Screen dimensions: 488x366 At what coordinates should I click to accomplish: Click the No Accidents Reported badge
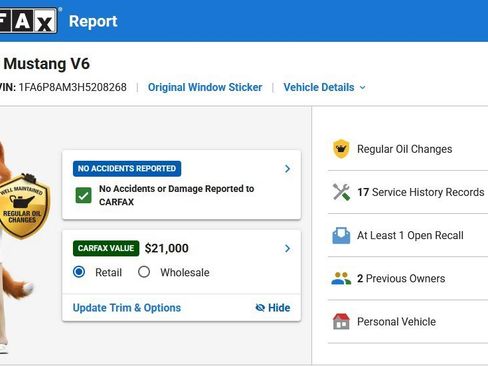pyautogui.click(x=127, y=169)
